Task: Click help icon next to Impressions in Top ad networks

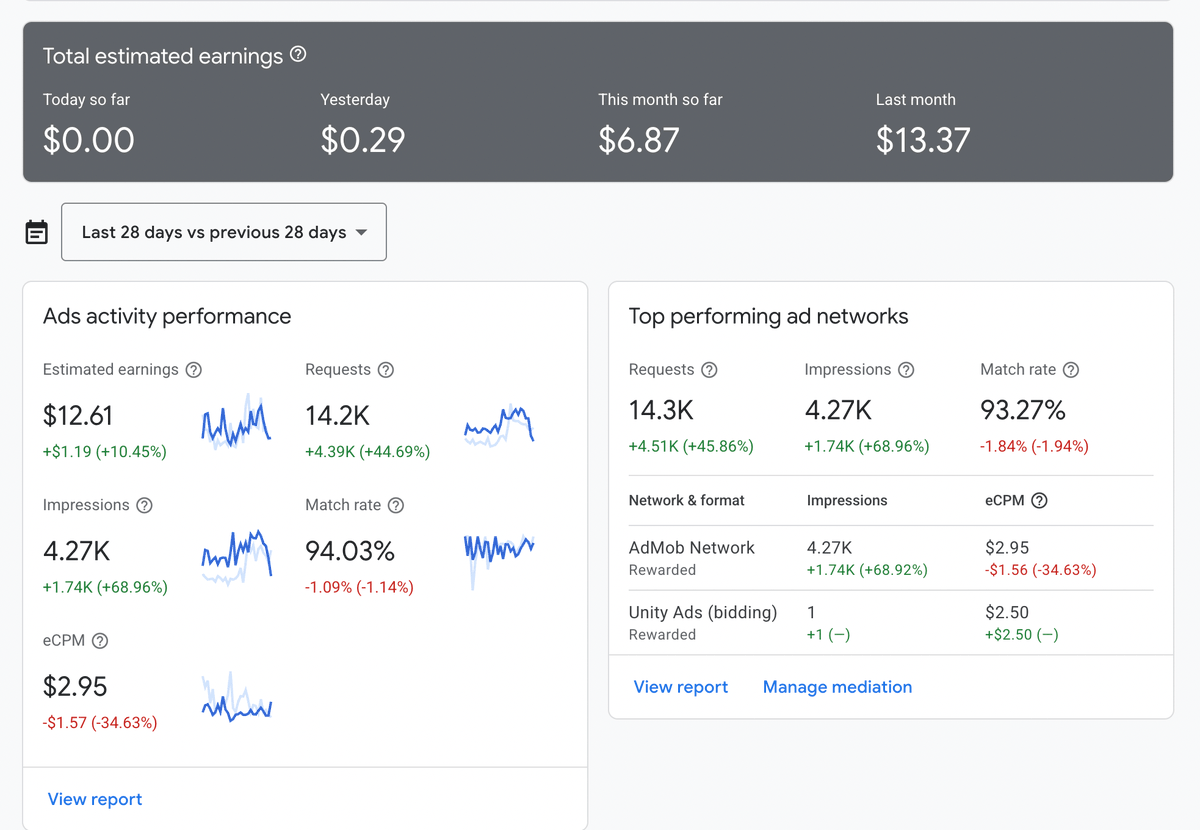Action: click(906, 370)
